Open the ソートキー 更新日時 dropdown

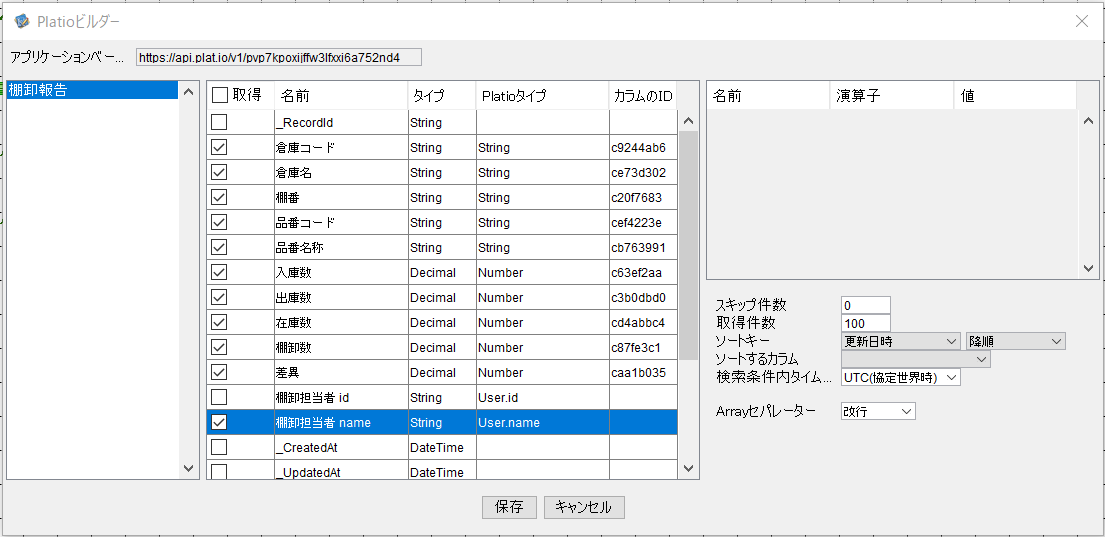[900, 341]
